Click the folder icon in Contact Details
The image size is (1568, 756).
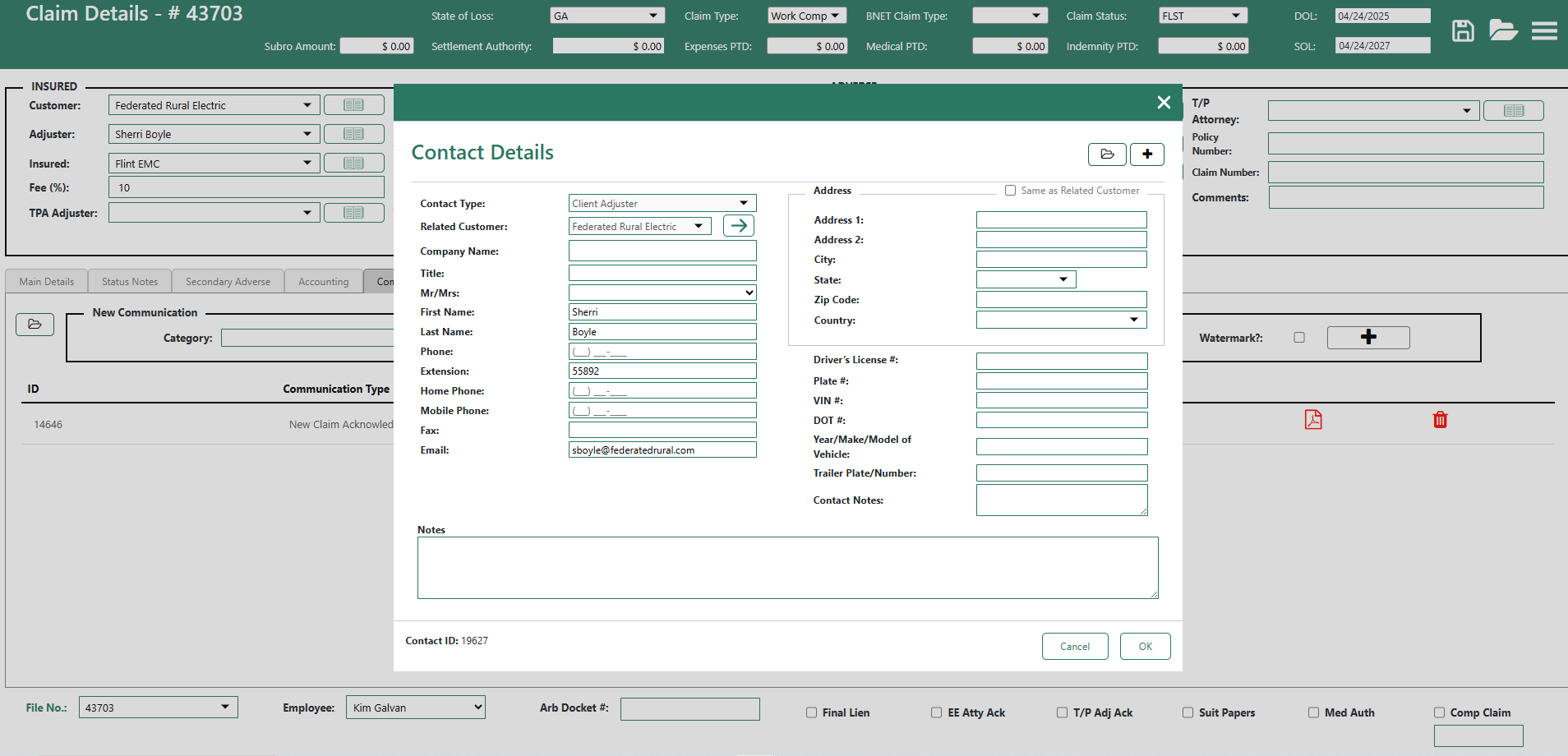1107,154
